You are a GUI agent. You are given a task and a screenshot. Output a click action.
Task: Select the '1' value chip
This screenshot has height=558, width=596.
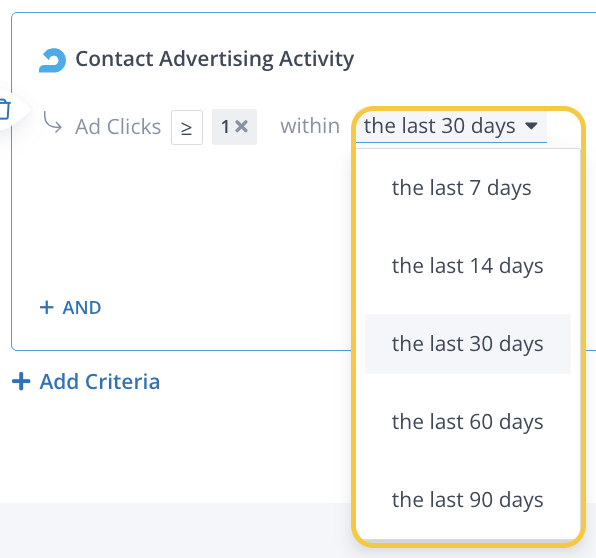click(234, 127)
